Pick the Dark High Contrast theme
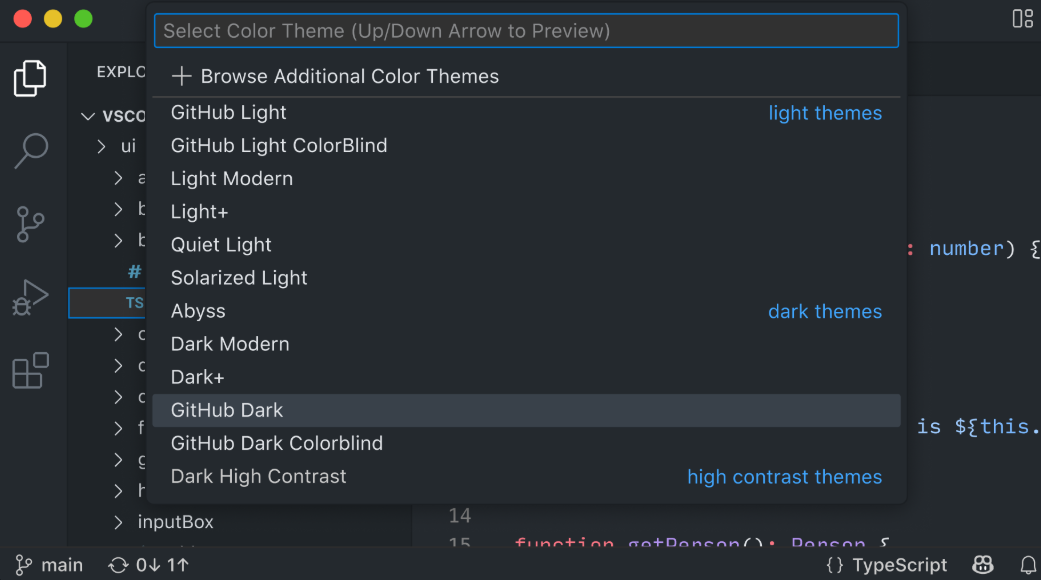1041x580 pixels. (x=258, y=477)
